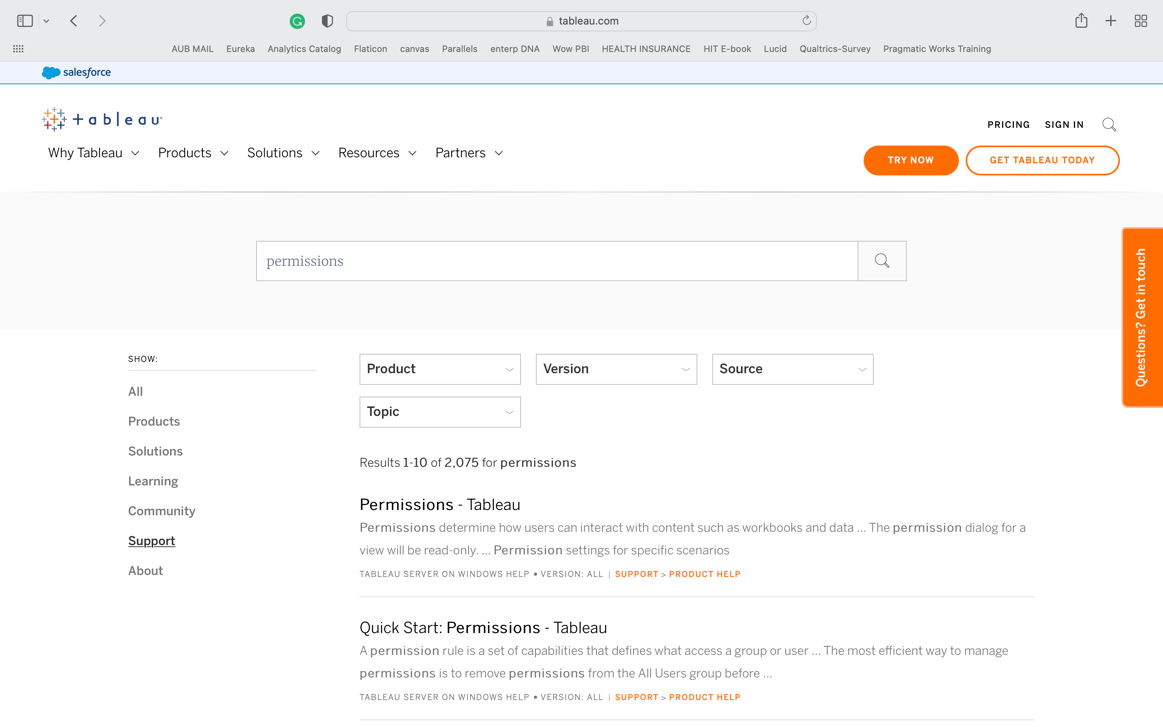Click the results count text 'Results 1-10 of 2,075'

click(x=419, y=463)
